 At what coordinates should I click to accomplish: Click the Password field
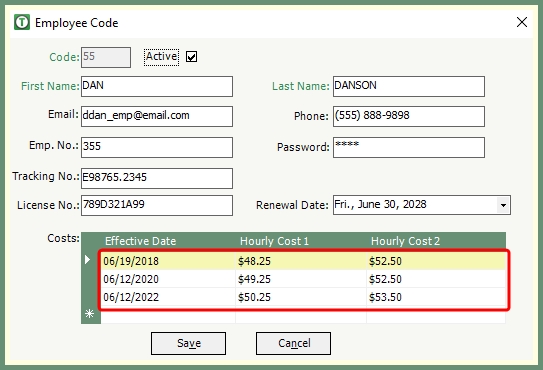409,148
